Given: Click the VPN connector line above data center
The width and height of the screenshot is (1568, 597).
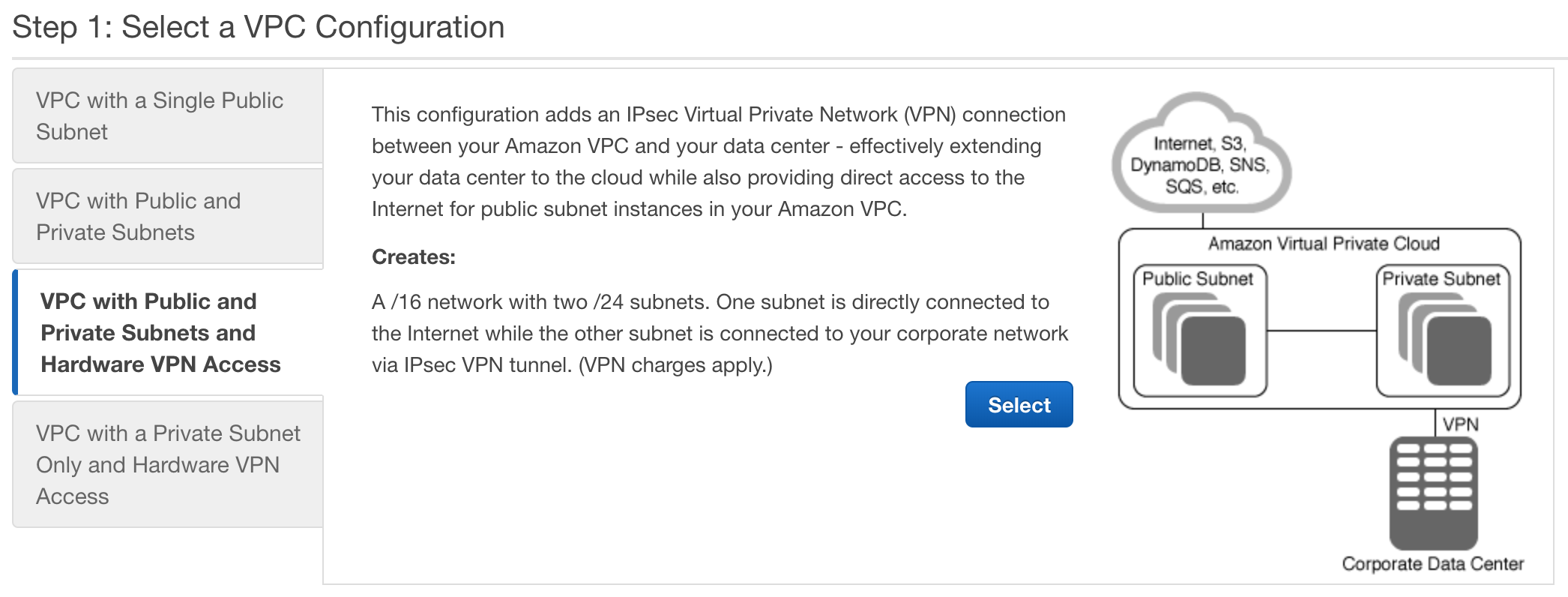Looking at the screenshot, I should tap(1435, 423).
